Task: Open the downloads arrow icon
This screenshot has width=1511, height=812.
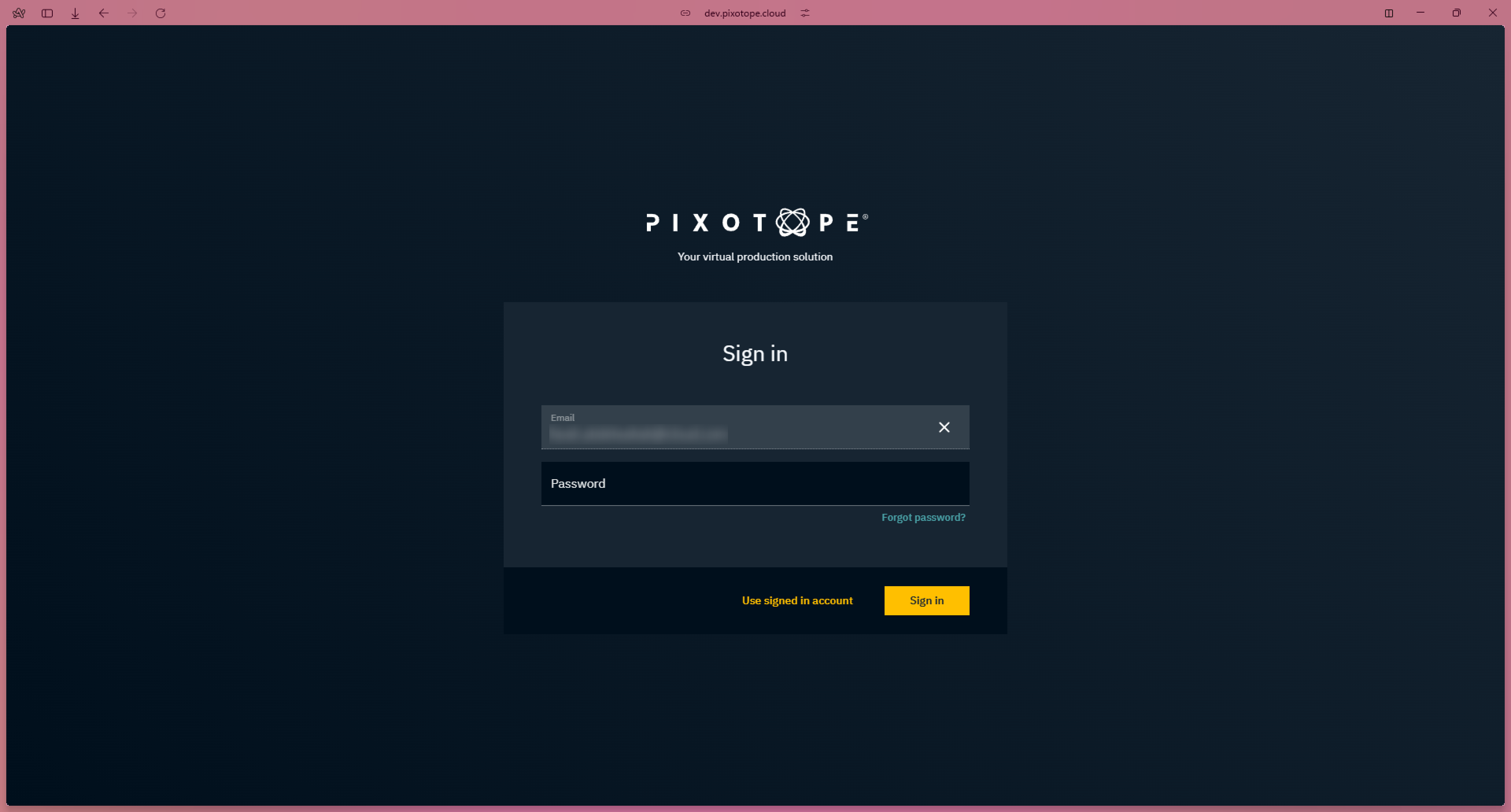Action: [75, 13]
